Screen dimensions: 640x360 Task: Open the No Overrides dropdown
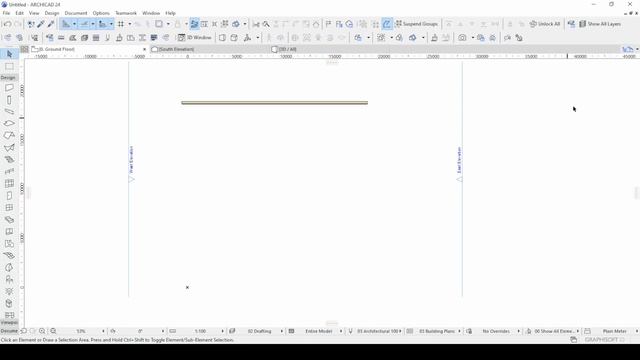pos(518,331)
